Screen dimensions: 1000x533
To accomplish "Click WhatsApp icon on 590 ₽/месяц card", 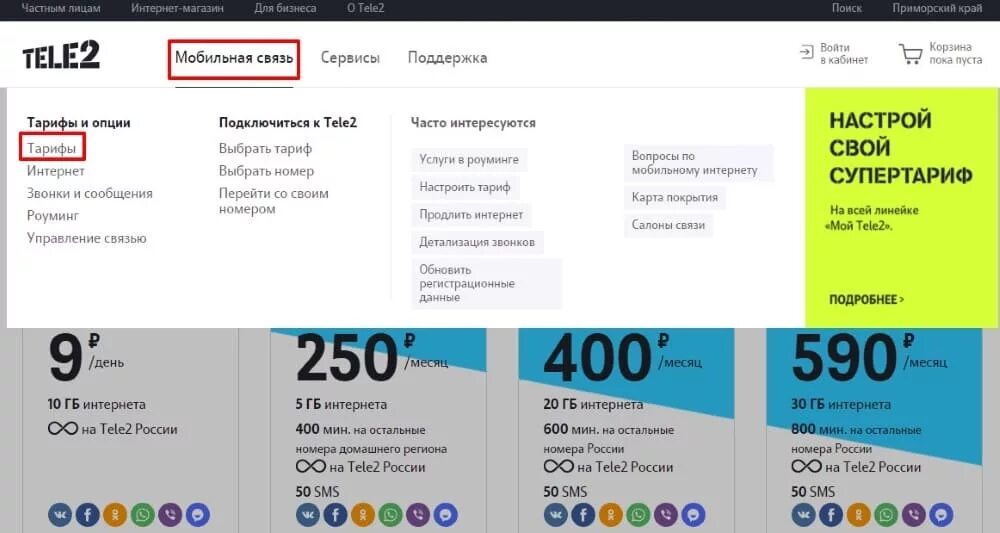I will click(x=886, y=515).
